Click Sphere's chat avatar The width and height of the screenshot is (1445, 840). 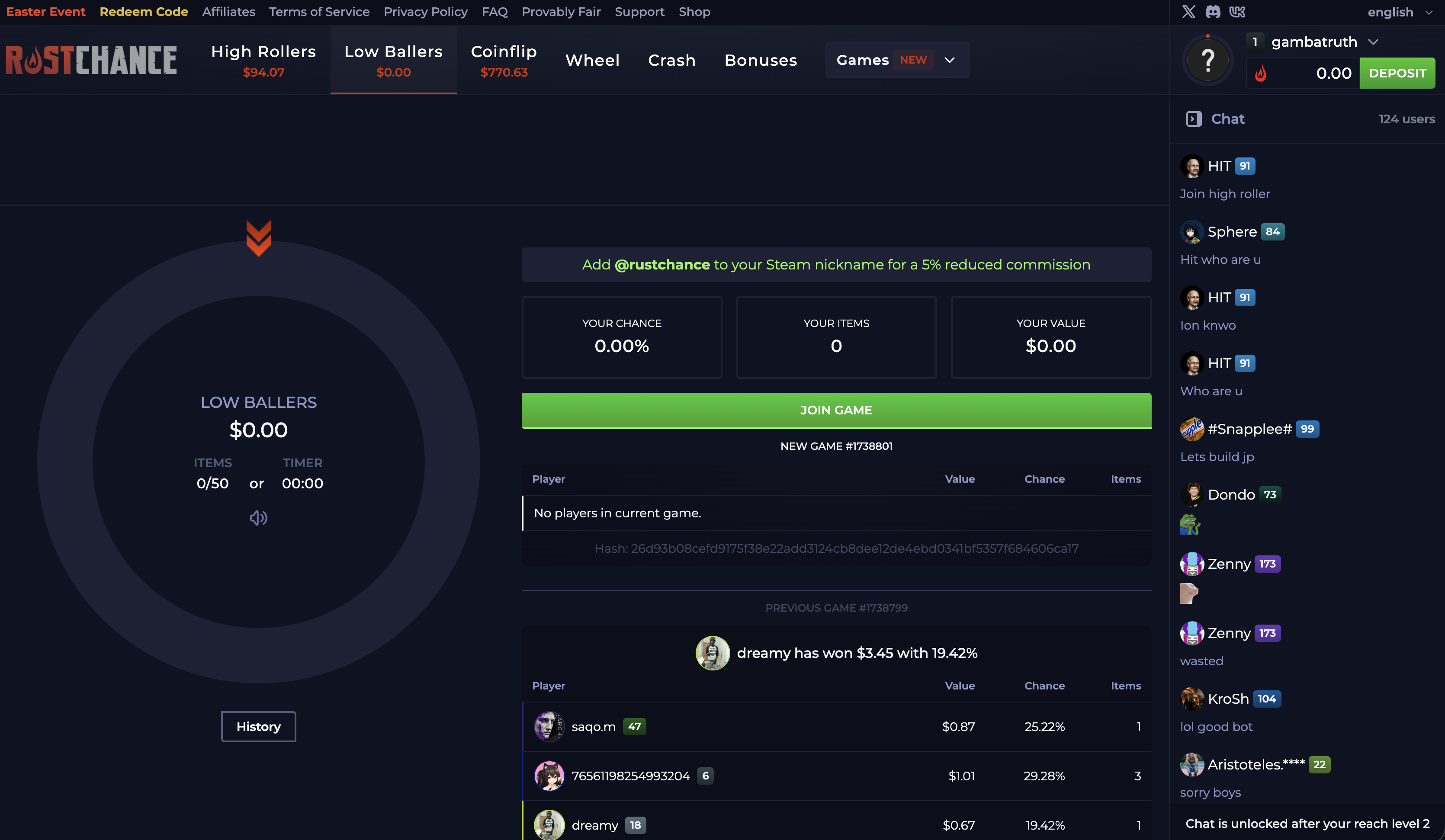(x=1192, y=232)
